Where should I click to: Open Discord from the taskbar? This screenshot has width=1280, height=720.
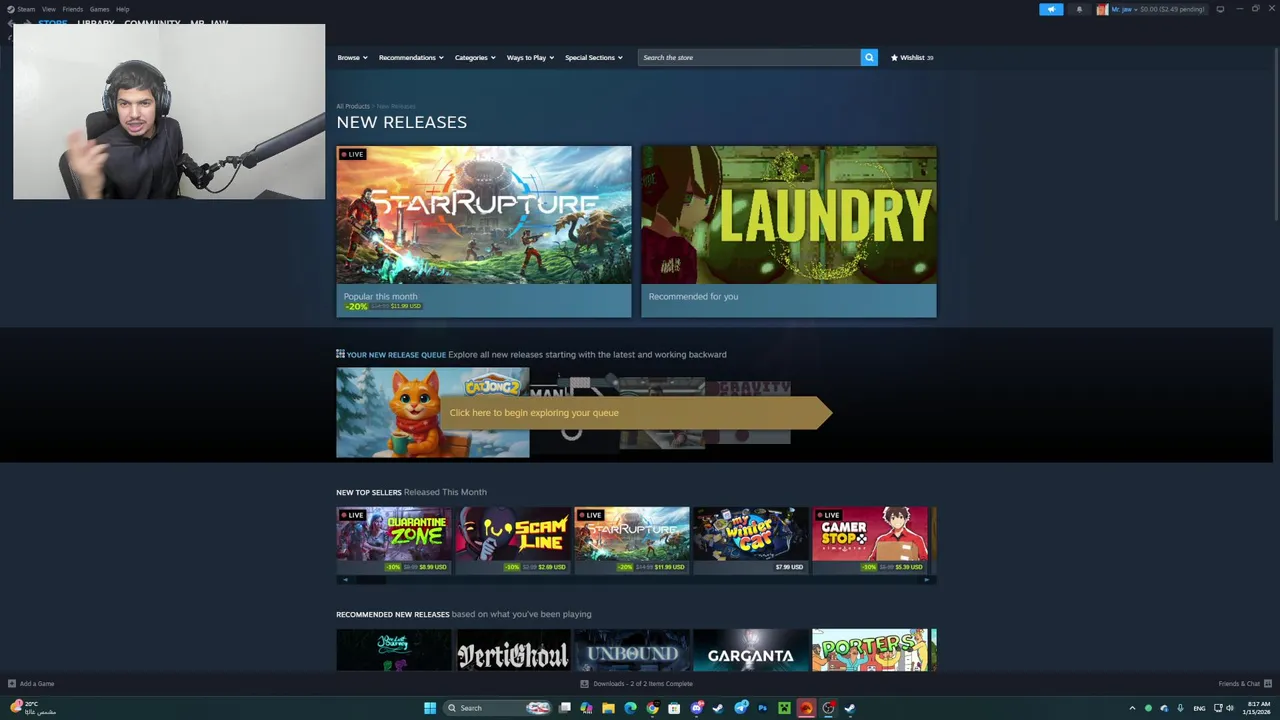point(697,708)
